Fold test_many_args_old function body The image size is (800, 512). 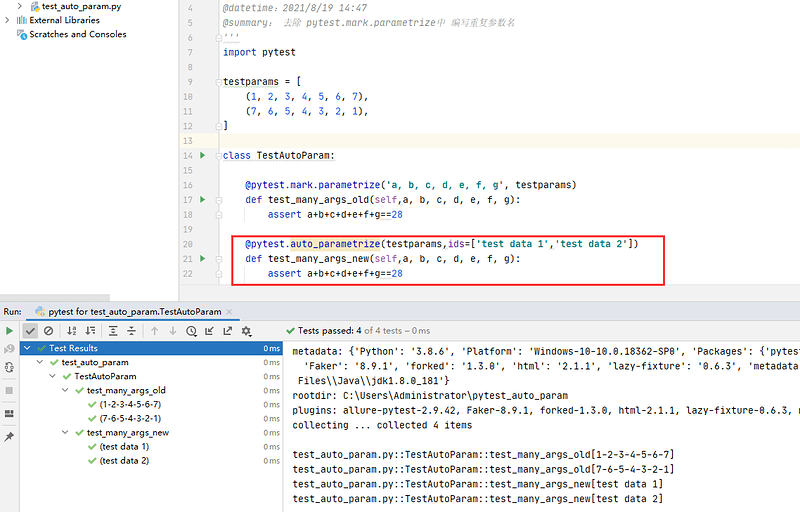pos(218,200)
